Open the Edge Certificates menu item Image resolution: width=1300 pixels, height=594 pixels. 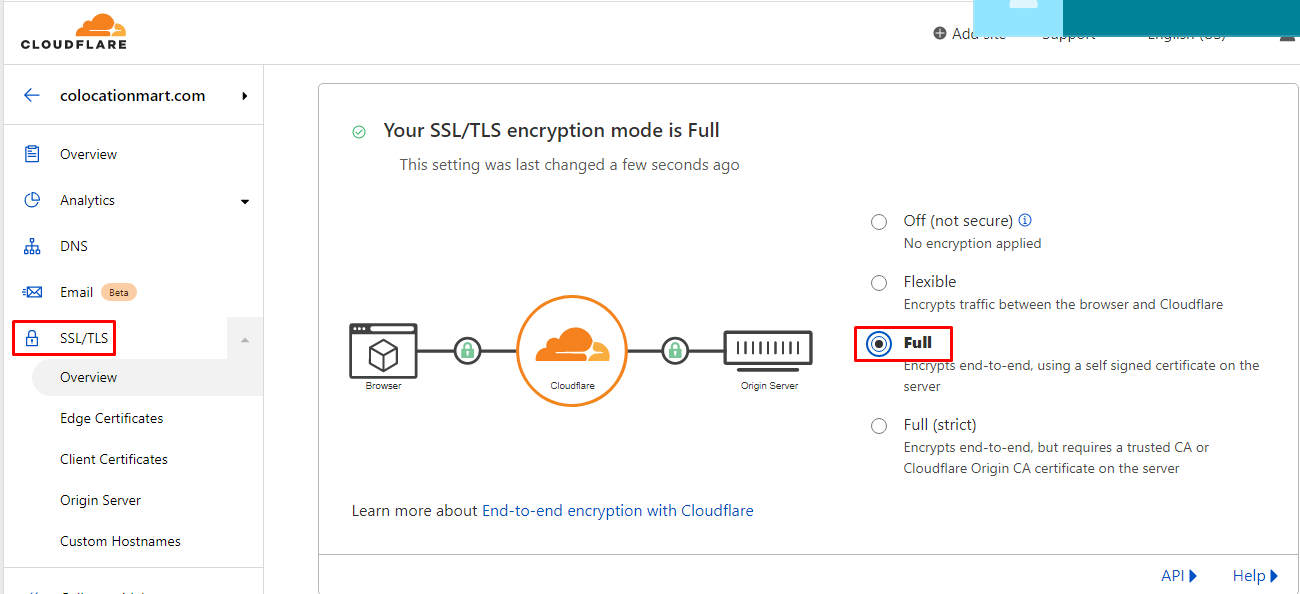tap(111, 418)
